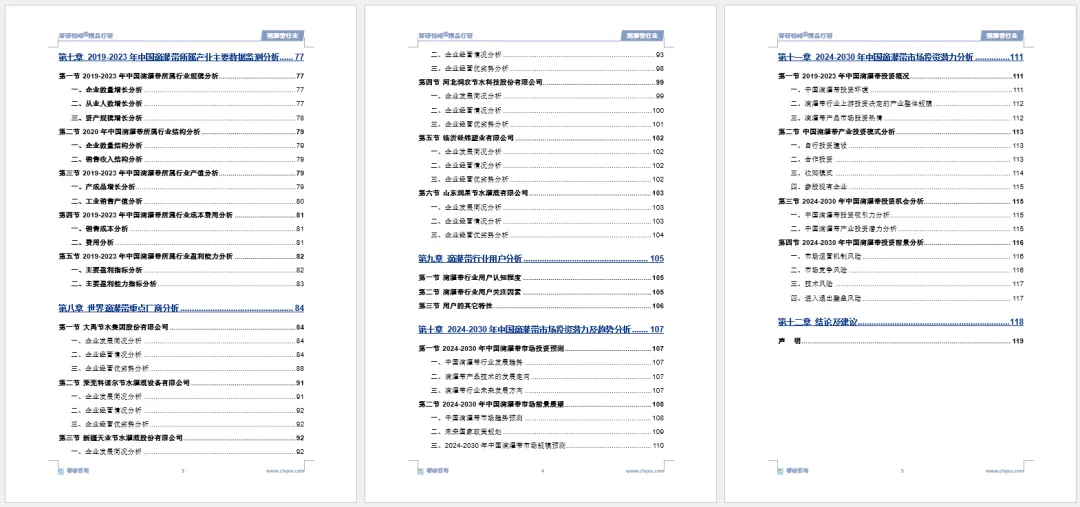Select 二、合作投资 entry

click(907, 159)
